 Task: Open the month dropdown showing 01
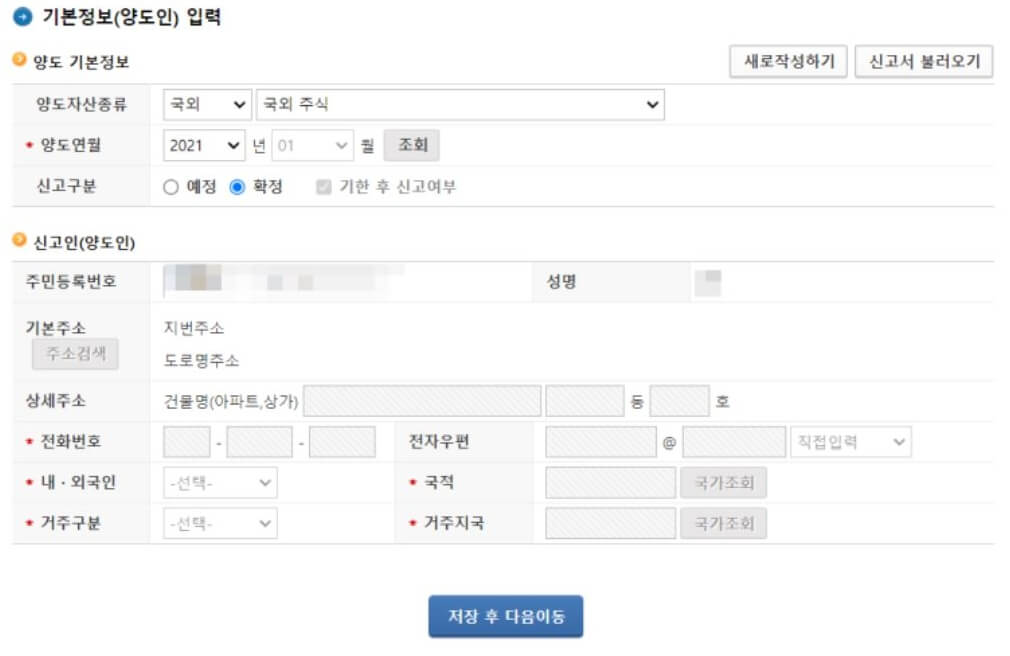(x=313, y=145)
